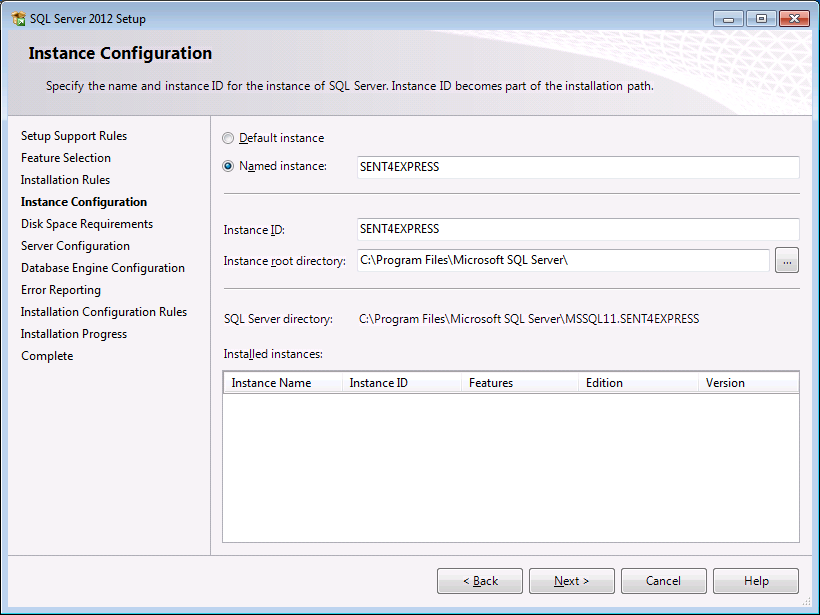This screenshot has width=820, height=615.
Task: Select the Named instance radio button
Action: coord(228,166)
